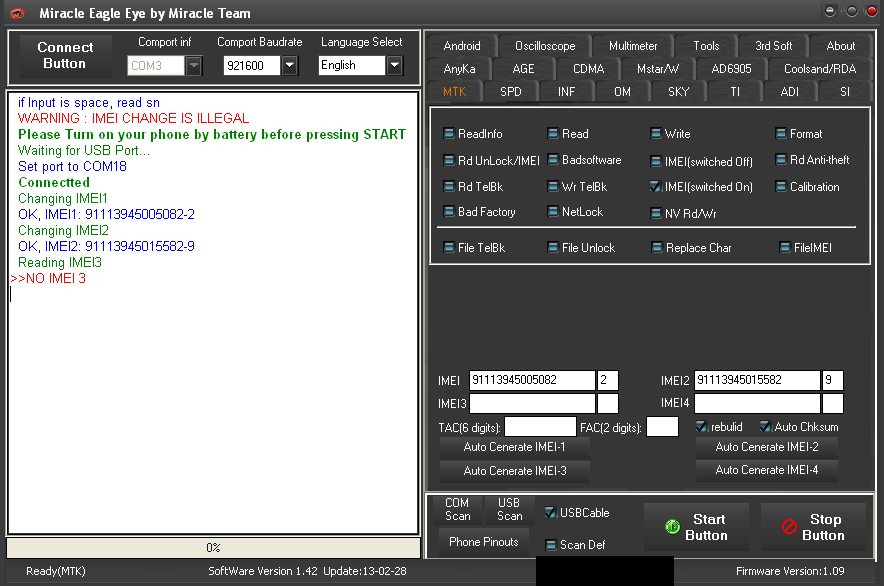This screenshot has height=586, width=884.
Task: Click the TAC(6 digits) input field
Action: click(x=540, y=427)
